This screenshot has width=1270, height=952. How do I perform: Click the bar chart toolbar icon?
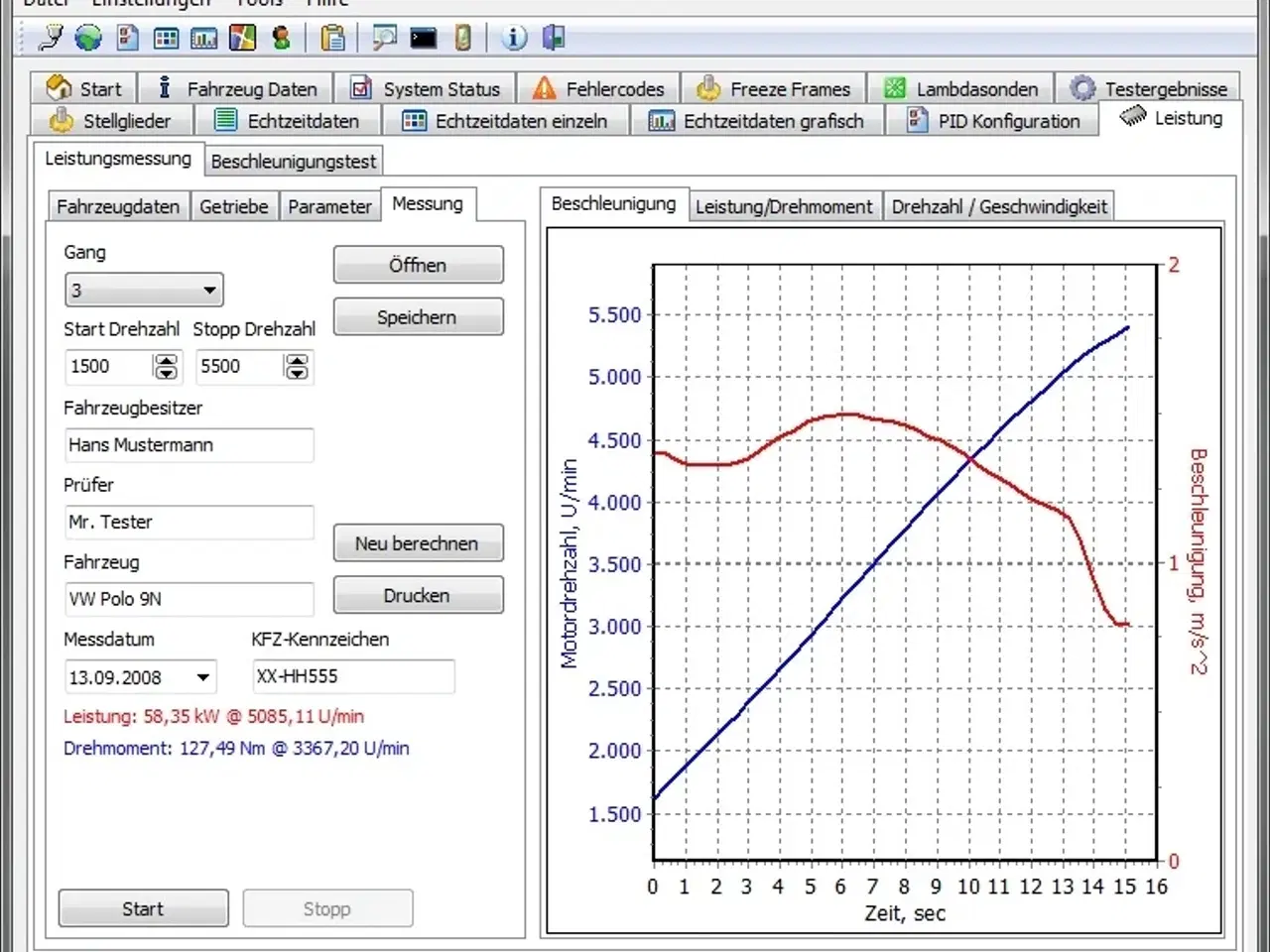pyautogui.click(x=204, y=39)
